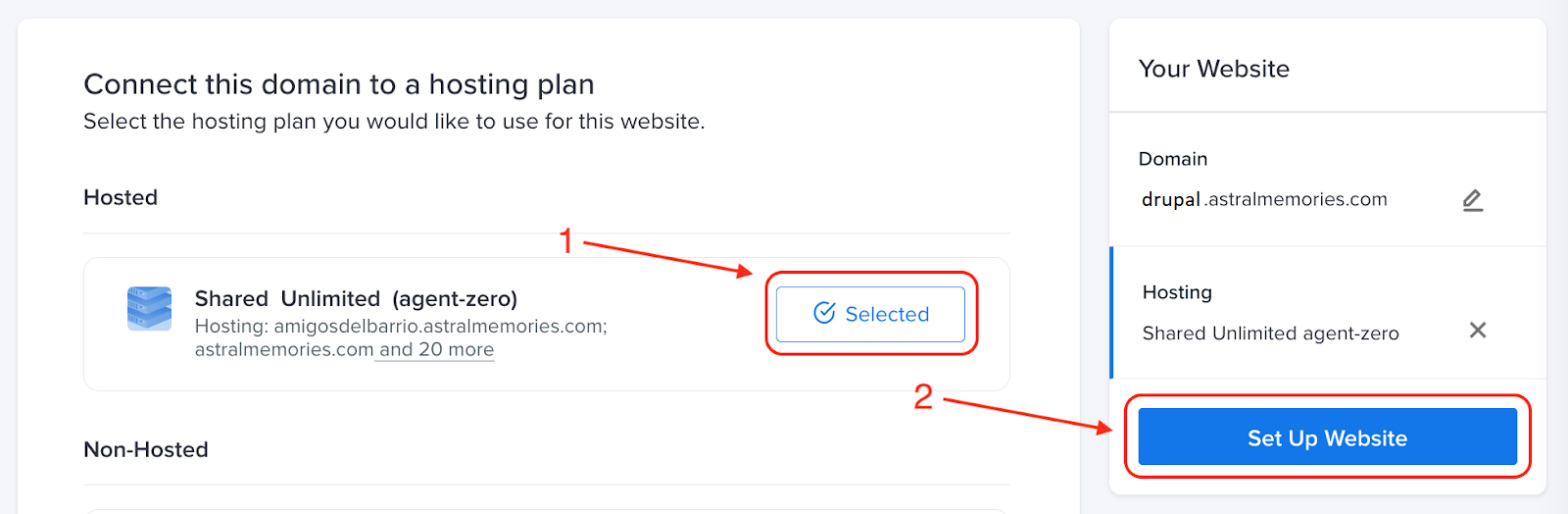This screenshot has height=514, width=1568.
Task: Click the Domain label in sidebar
Action: [1173, 159]
